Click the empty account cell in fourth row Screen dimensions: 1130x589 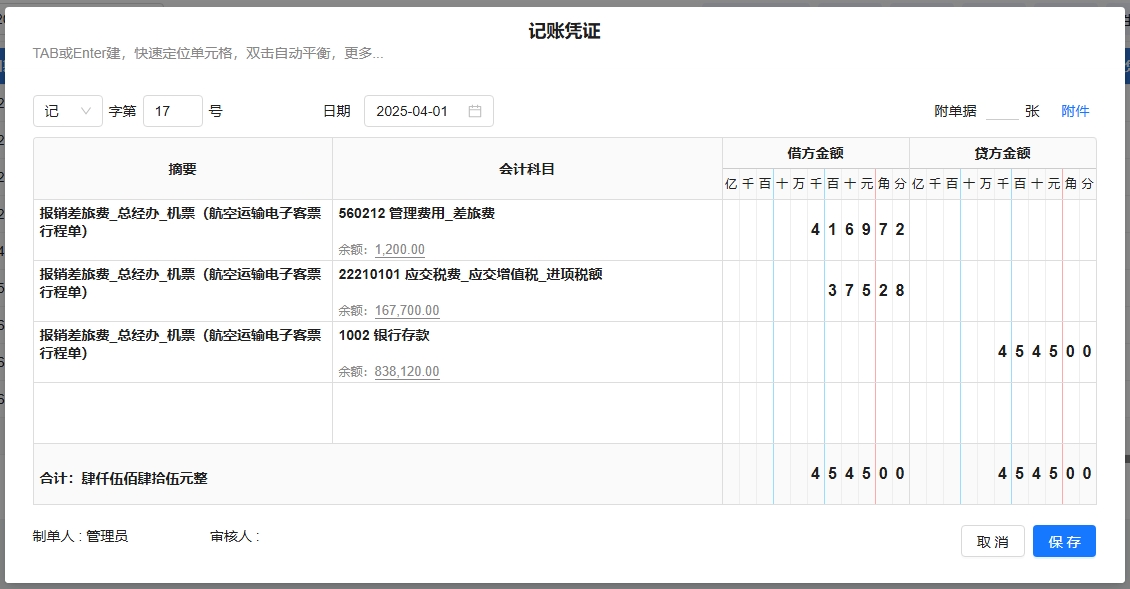tap(527, 413)
